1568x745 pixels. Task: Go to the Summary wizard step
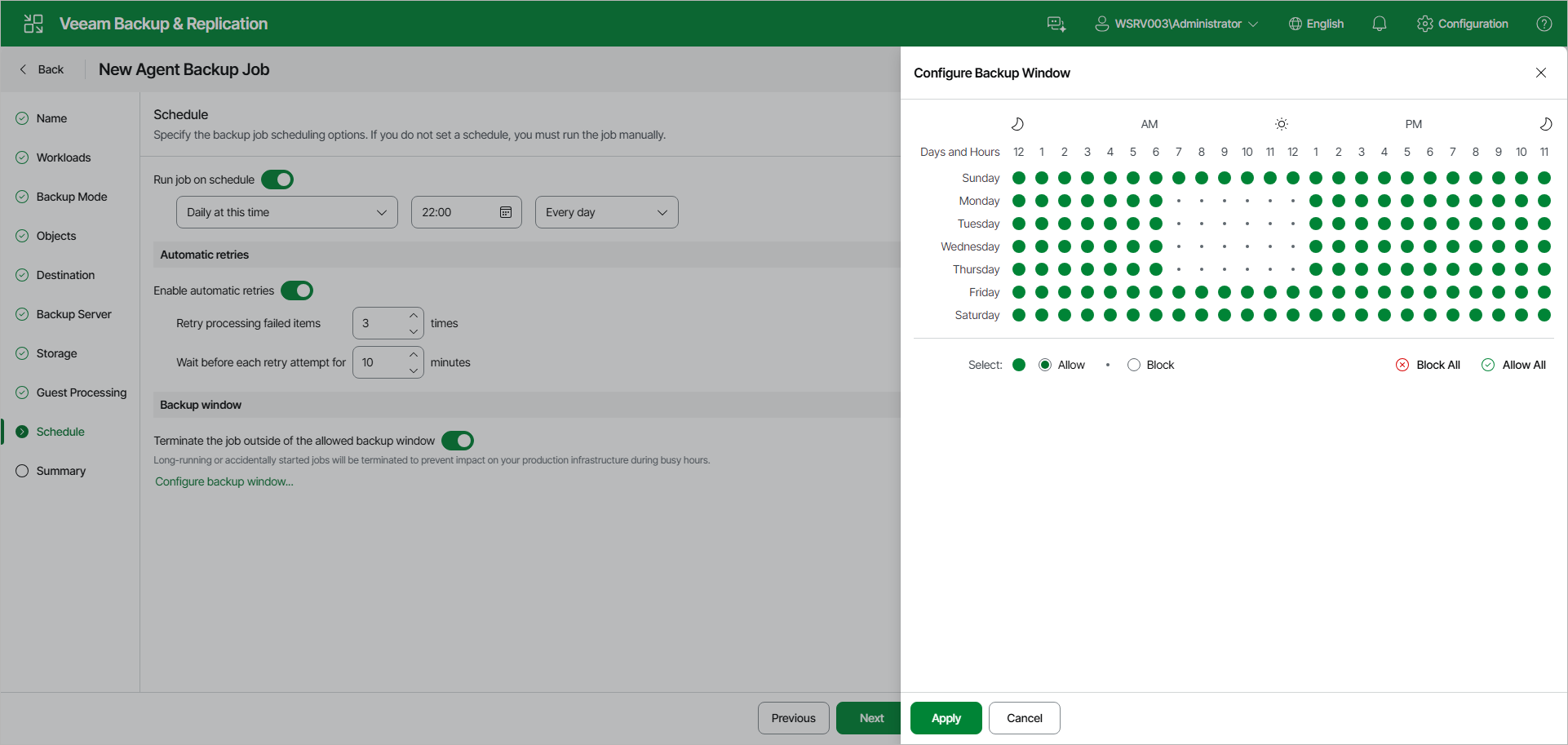(x=61, y=471)
